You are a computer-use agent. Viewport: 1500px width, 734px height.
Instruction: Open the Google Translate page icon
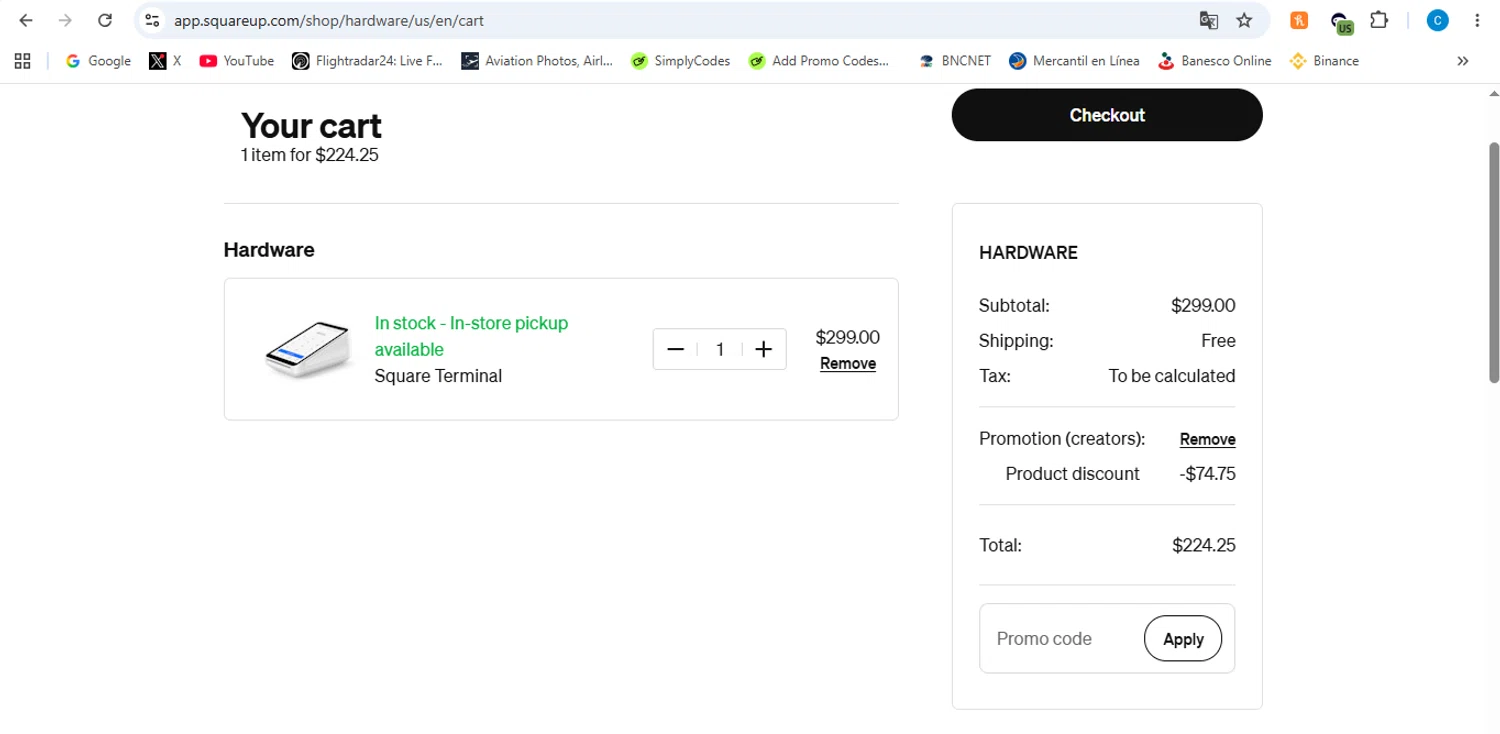pyautogui.click(x=1208, y=20)
